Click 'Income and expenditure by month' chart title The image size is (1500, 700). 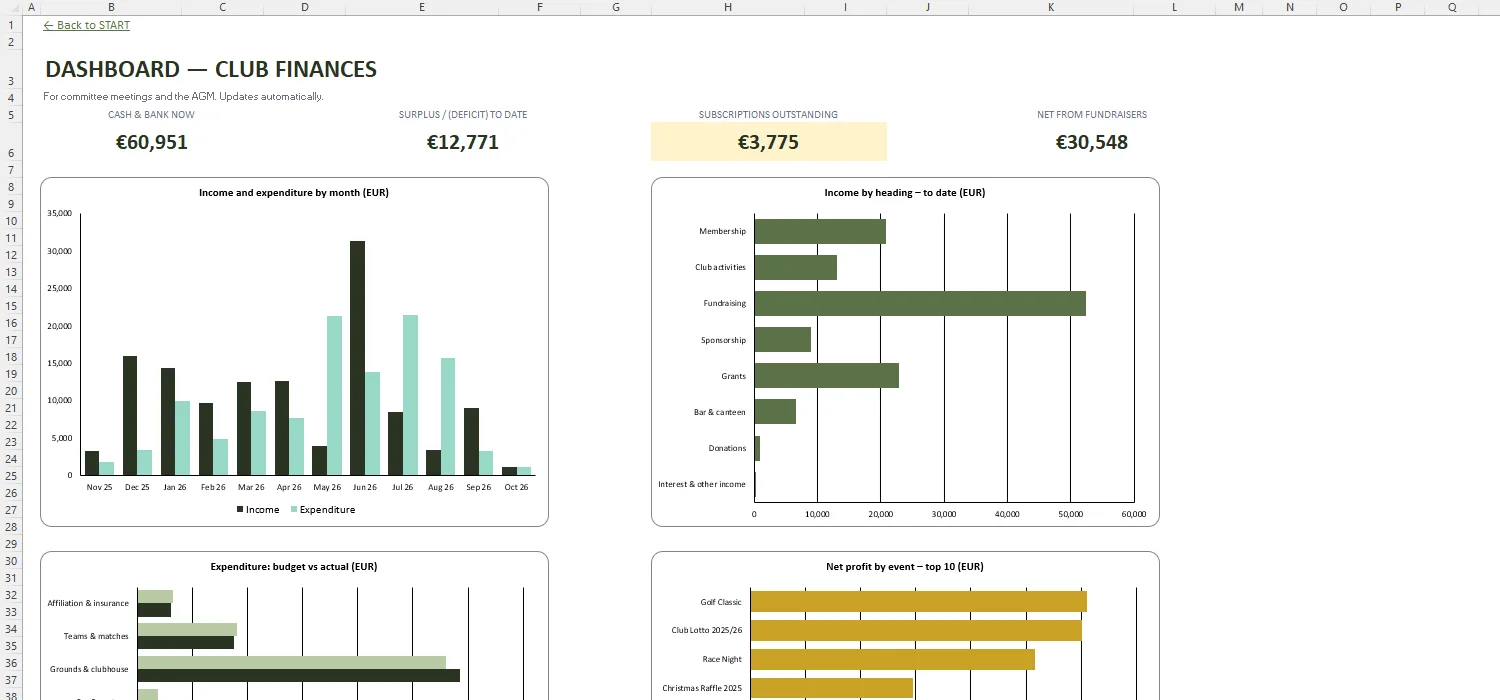294,192
